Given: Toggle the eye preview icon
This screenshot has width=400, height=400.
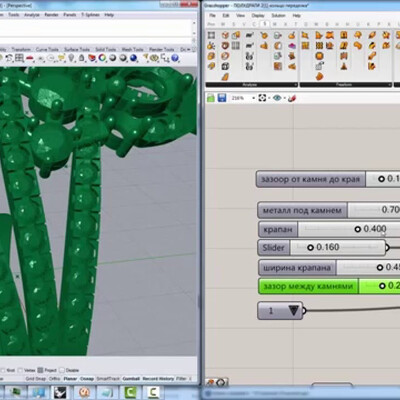Looking at the screenshot, I should [277, 98].
